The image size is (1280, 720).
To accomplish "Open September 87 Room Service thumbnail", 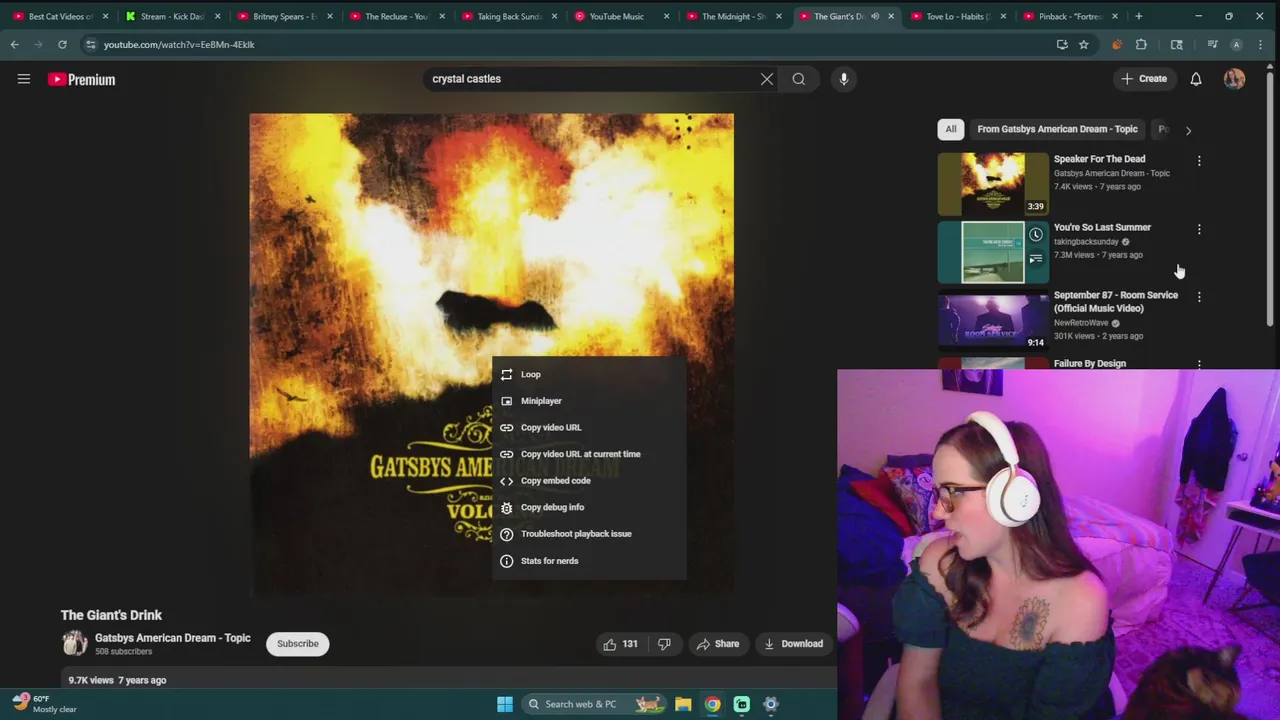I will pos(993,320).
